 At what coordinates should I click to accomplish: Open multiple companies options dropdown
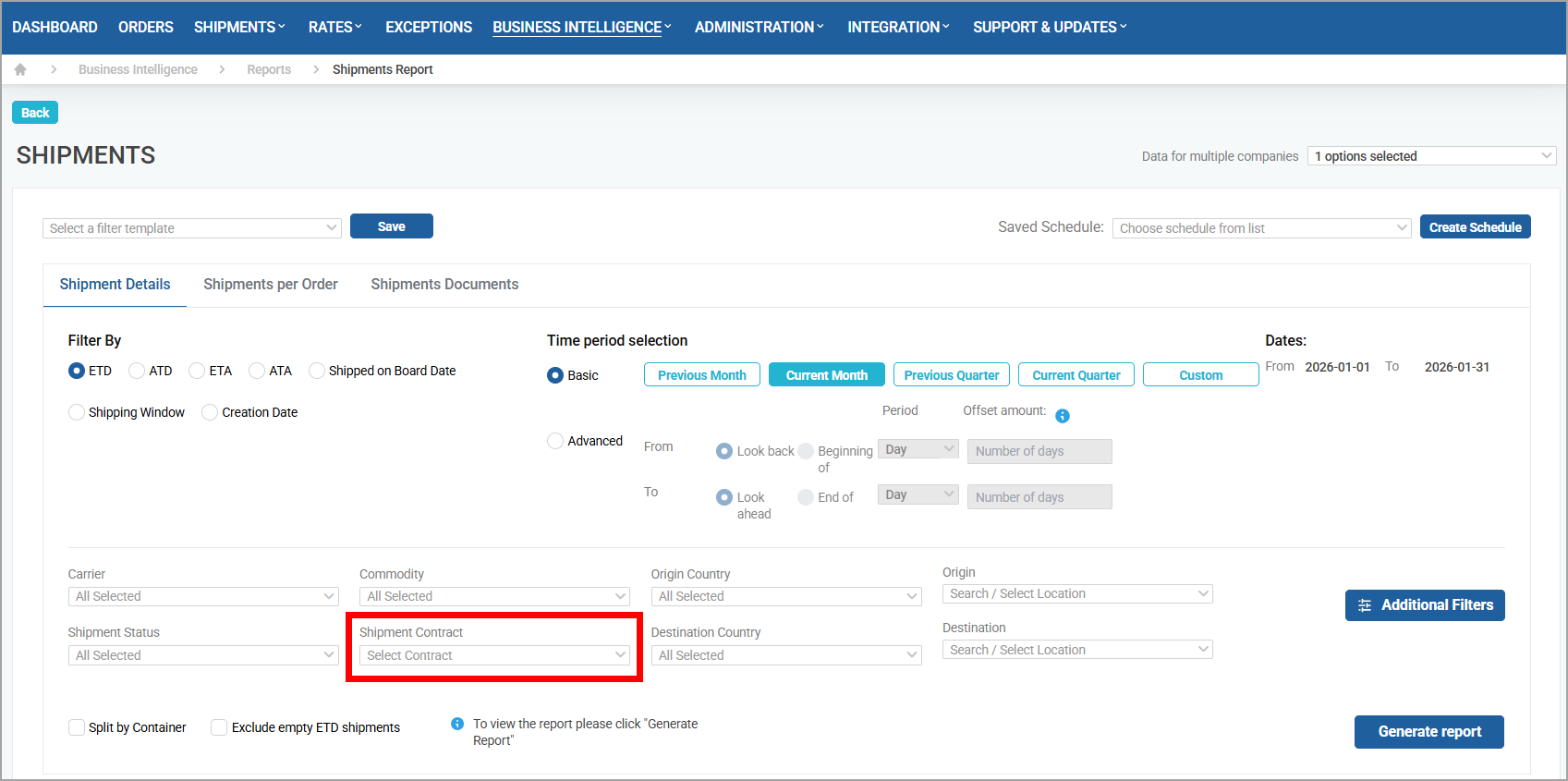[x=1432, y=156]
